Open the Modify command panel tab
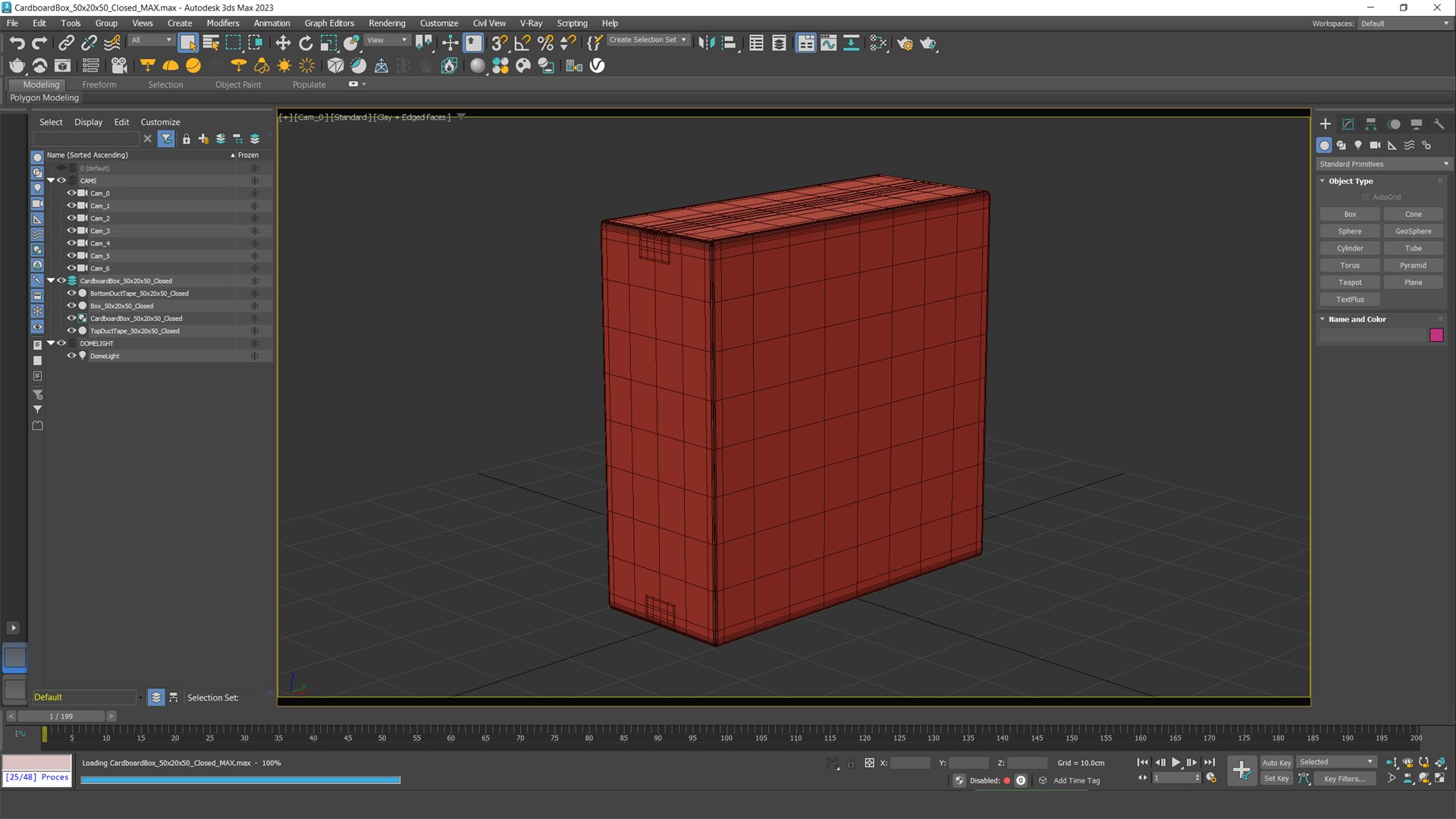Image resolution: width=1456 pixels, height=819 pixels. (1348, 124)
